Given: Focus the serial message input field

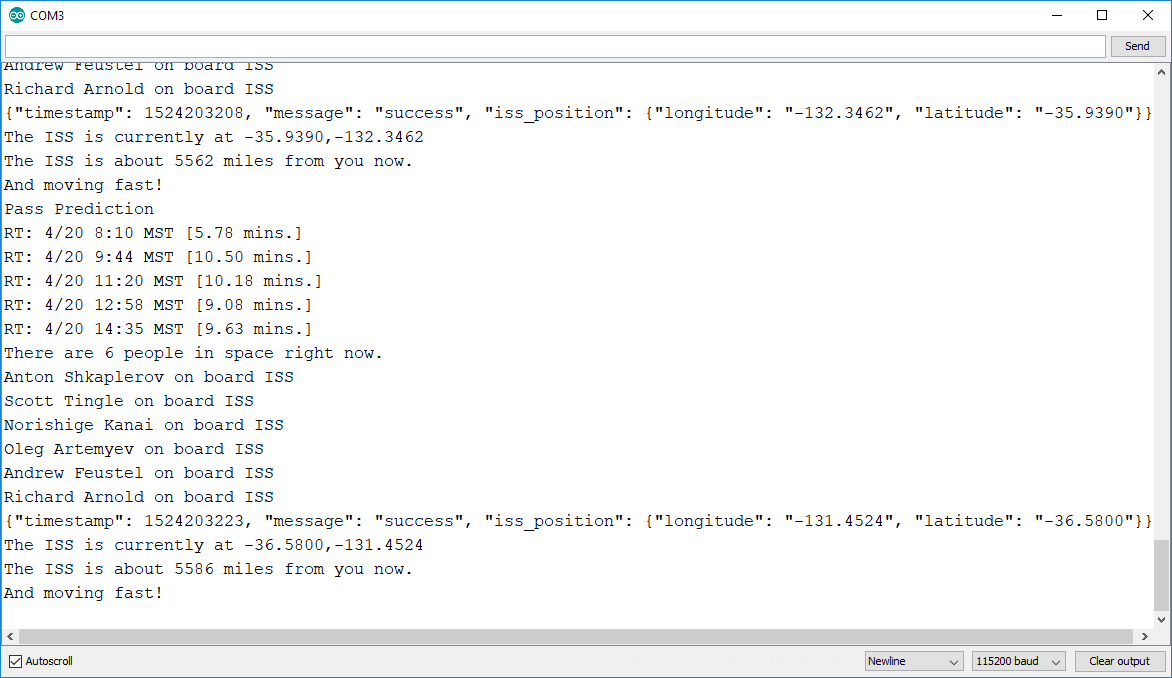Looking at the screenshot, I should (555, 46).
